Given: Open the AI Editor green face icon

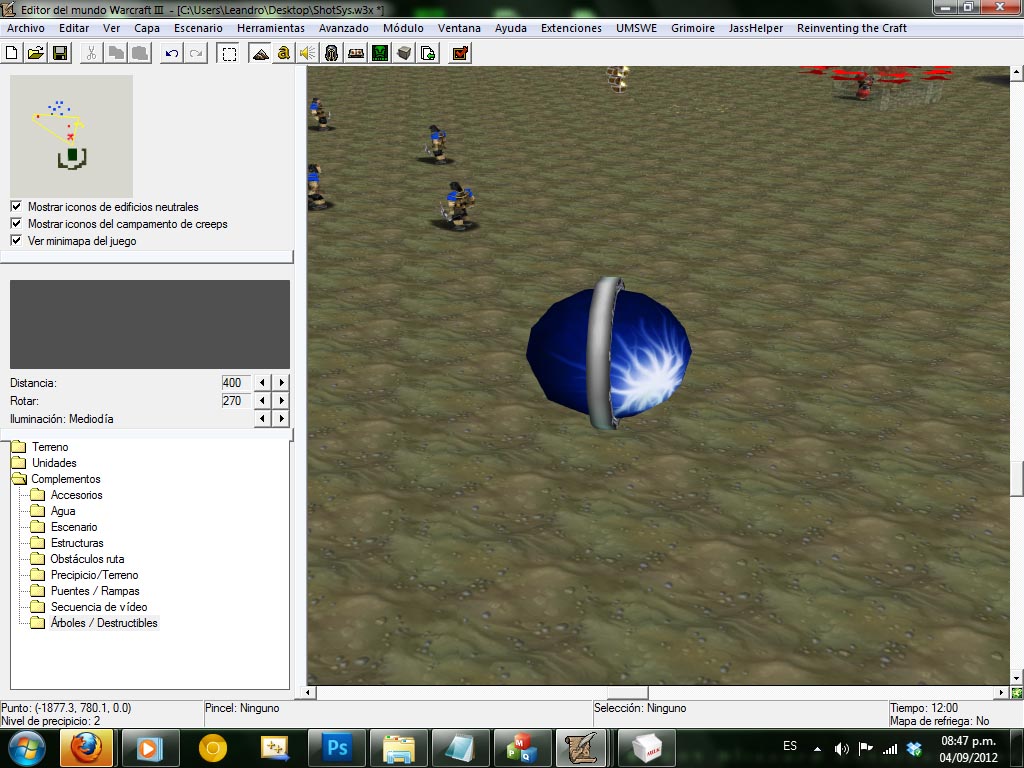Looking at the screenshot, I should (x=380, y=54).
